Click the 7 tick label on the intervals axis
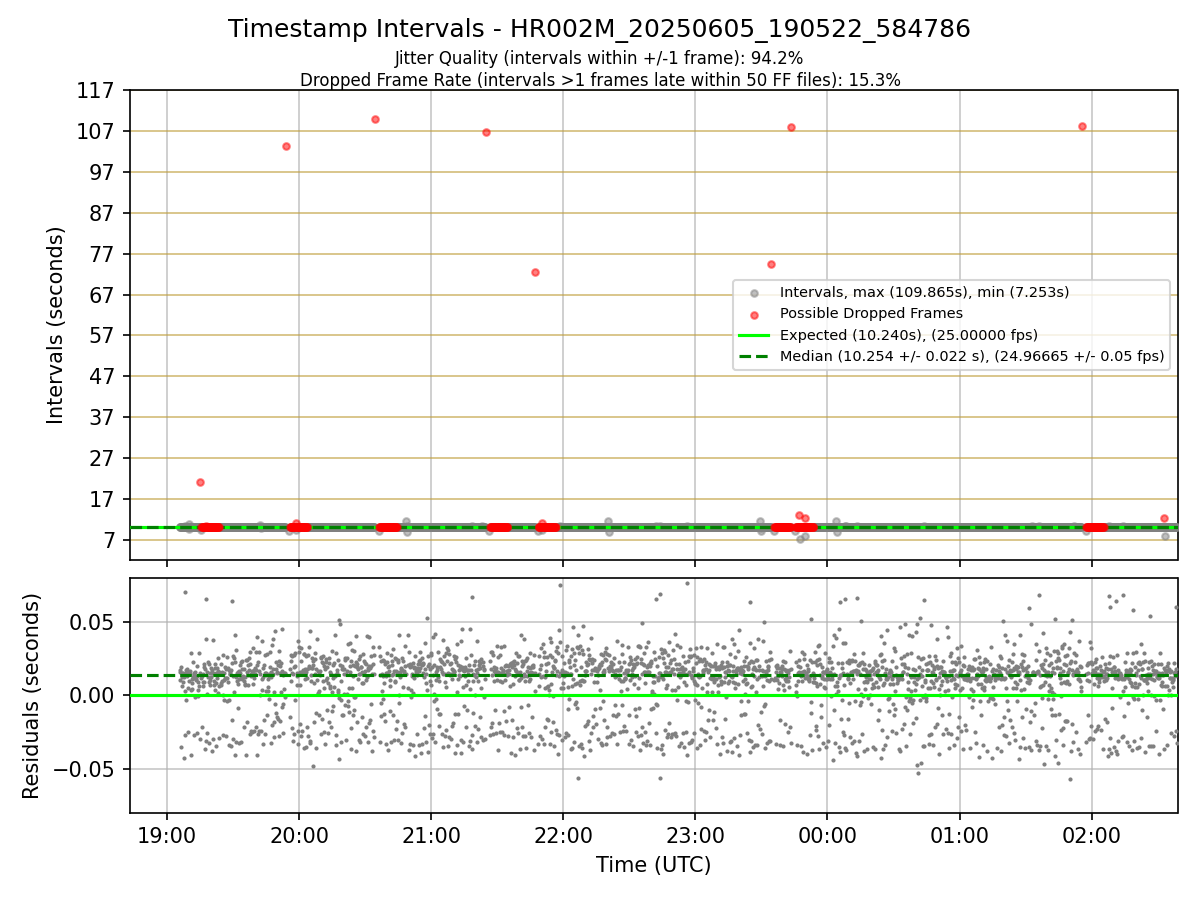 point(111,541)
